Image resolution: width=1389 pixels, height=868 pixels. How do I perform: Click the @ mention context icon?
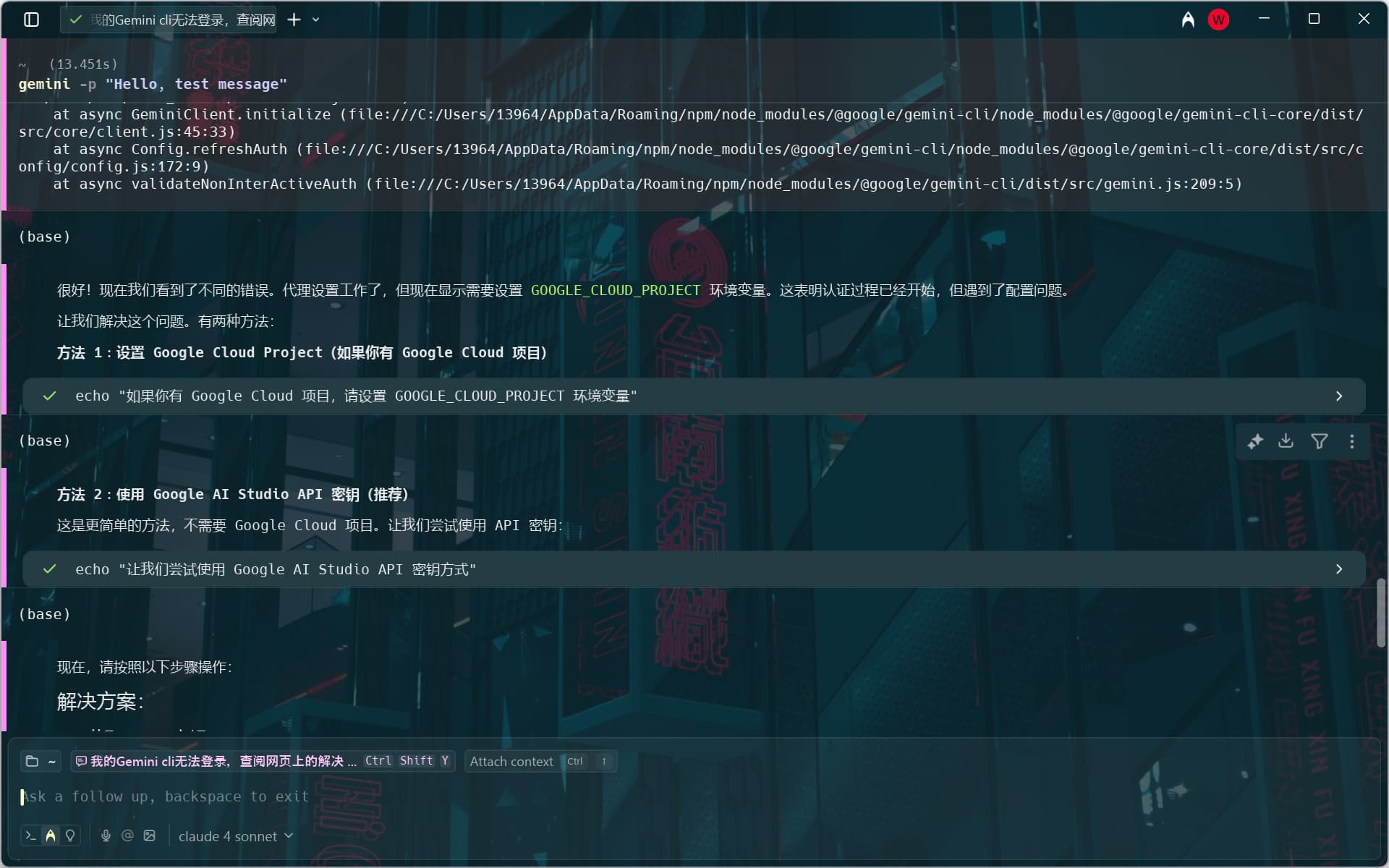coord(127,835)
